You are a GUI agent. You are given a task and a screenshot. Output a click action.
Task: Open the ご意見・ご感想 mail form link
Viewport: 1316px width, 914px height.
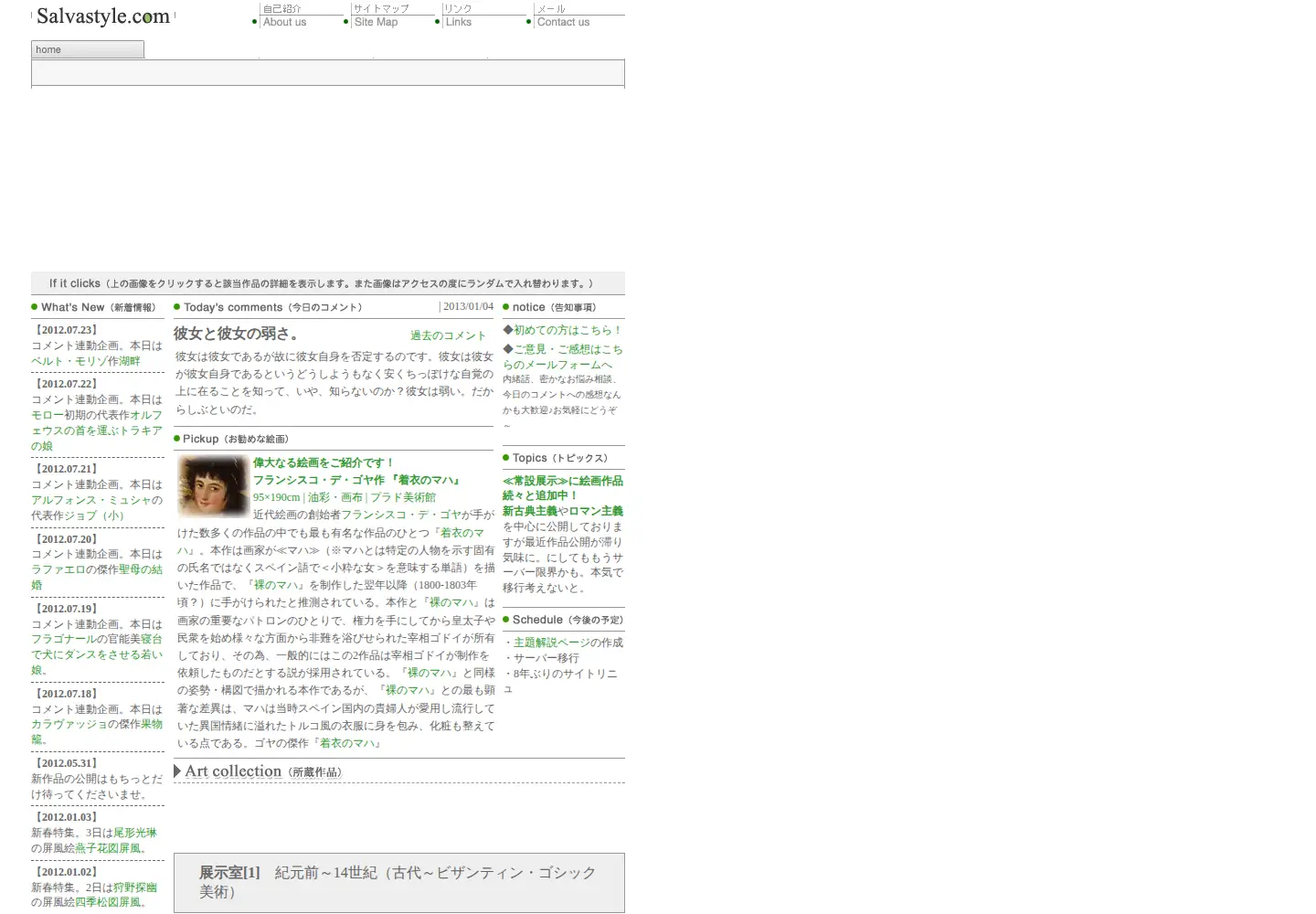[x=562, y=356]
